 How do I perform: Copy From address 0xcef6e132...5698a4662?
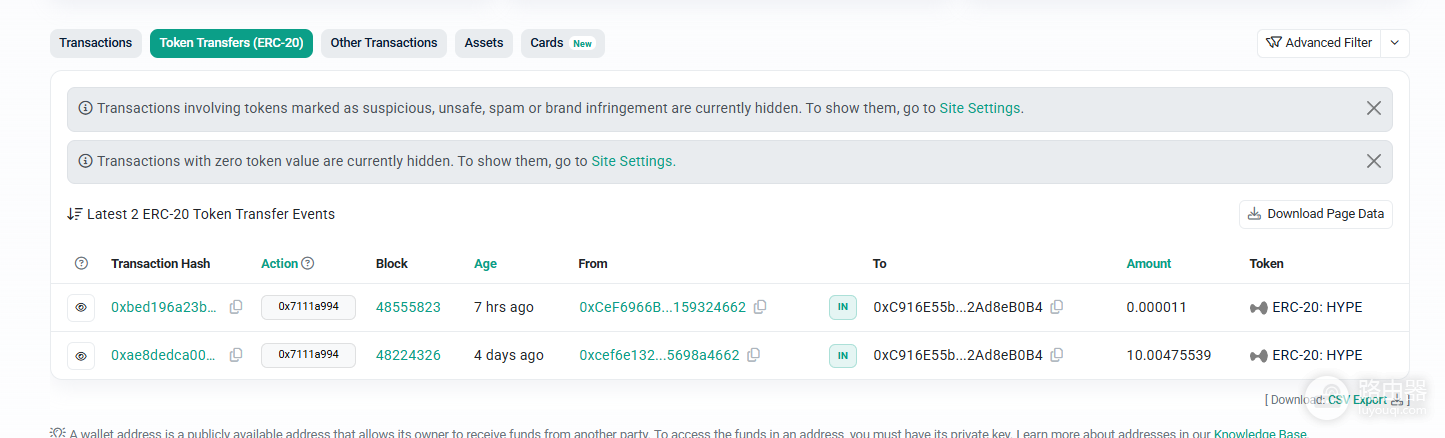(754, 355)
